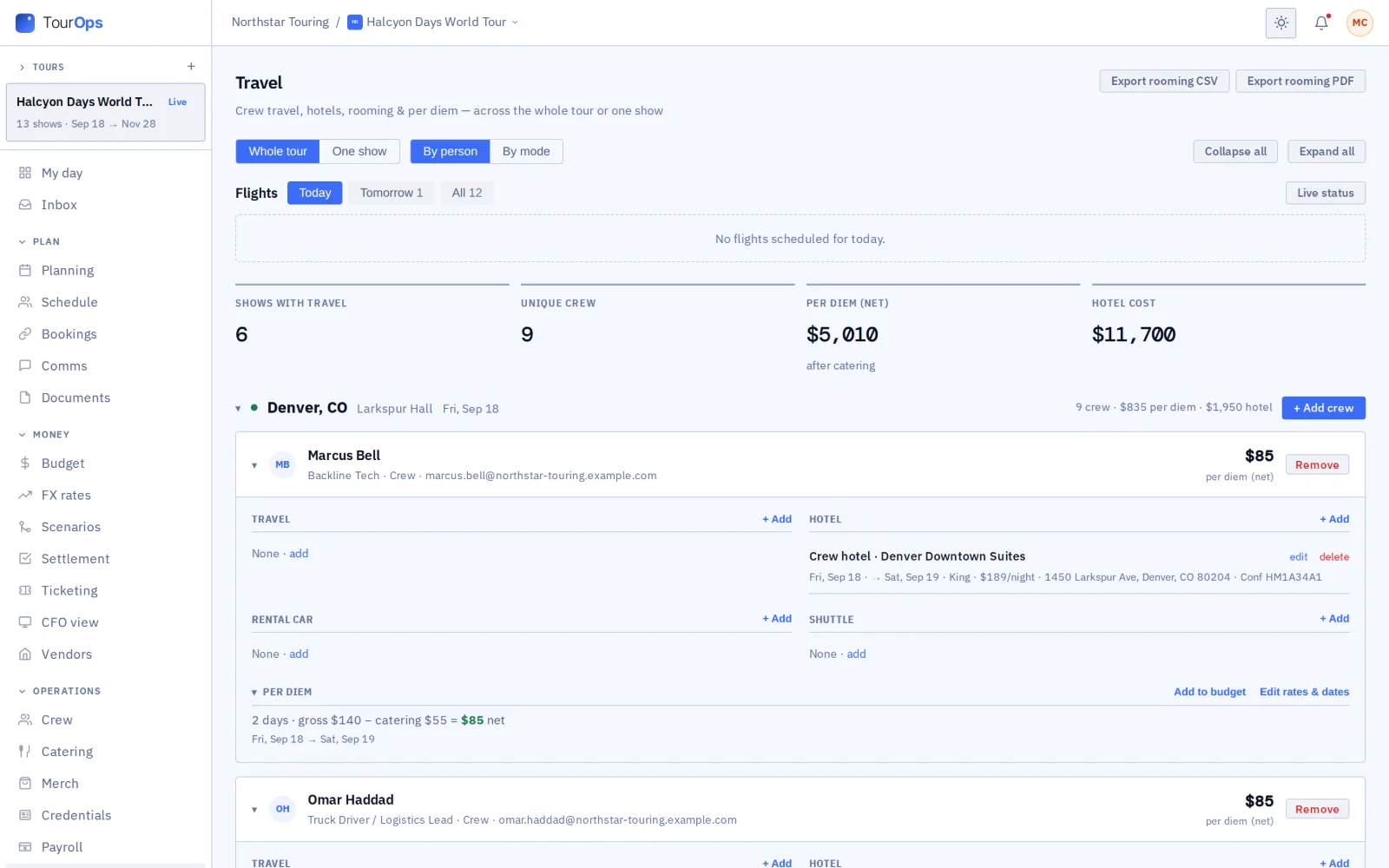Group travel By person
The image size is (1389, 868).
coord(450,151)
